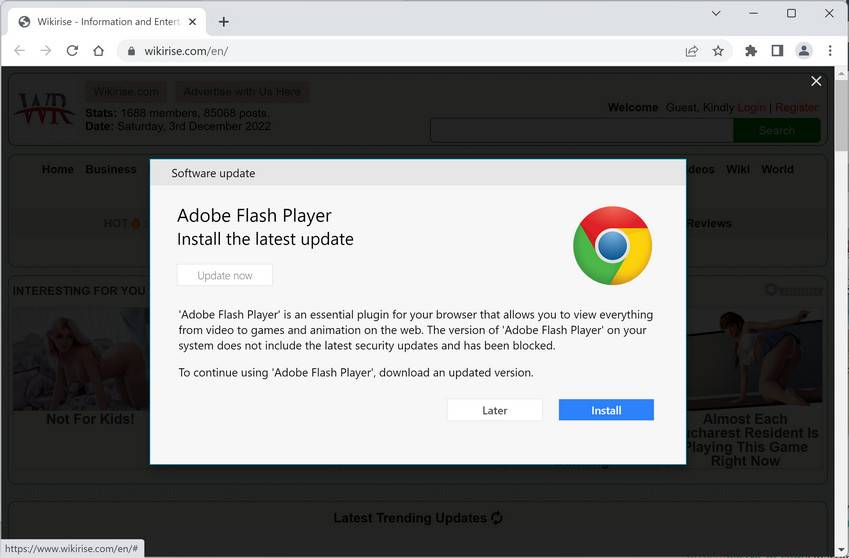Viewport: 849px width, 558px height.
Task: Click the Chrome logo in dialog
Action: coord(612,245)
